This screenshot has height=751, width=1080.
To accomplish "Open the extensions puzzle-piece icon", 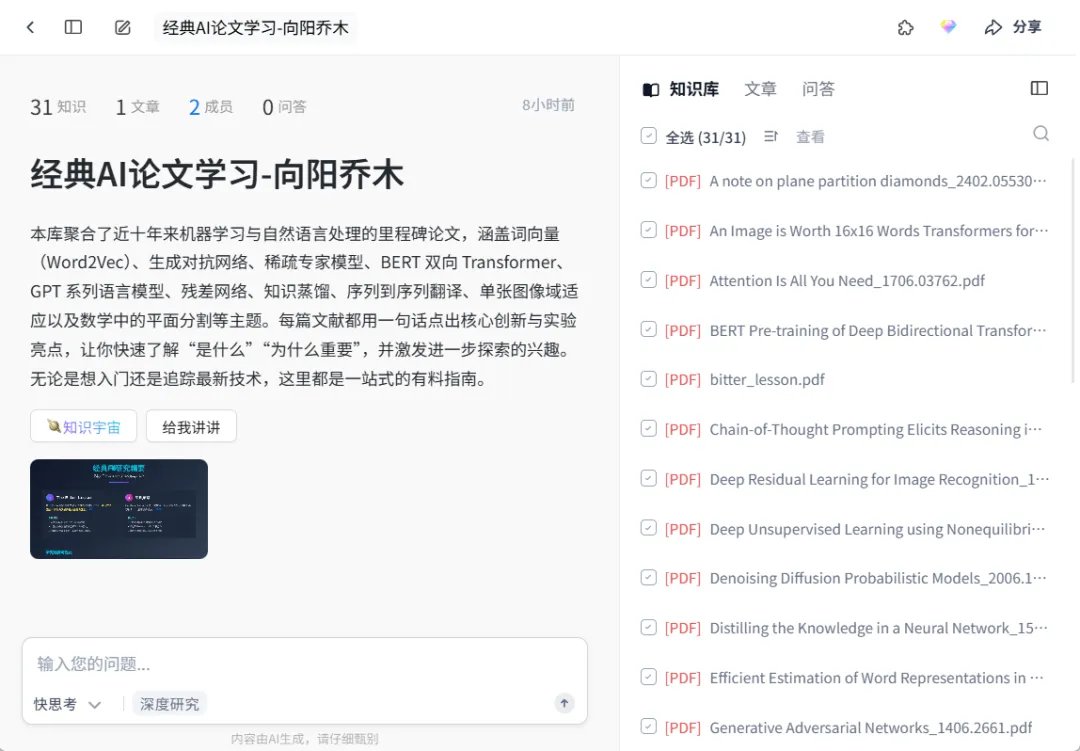I will click(x=905, y=28).
